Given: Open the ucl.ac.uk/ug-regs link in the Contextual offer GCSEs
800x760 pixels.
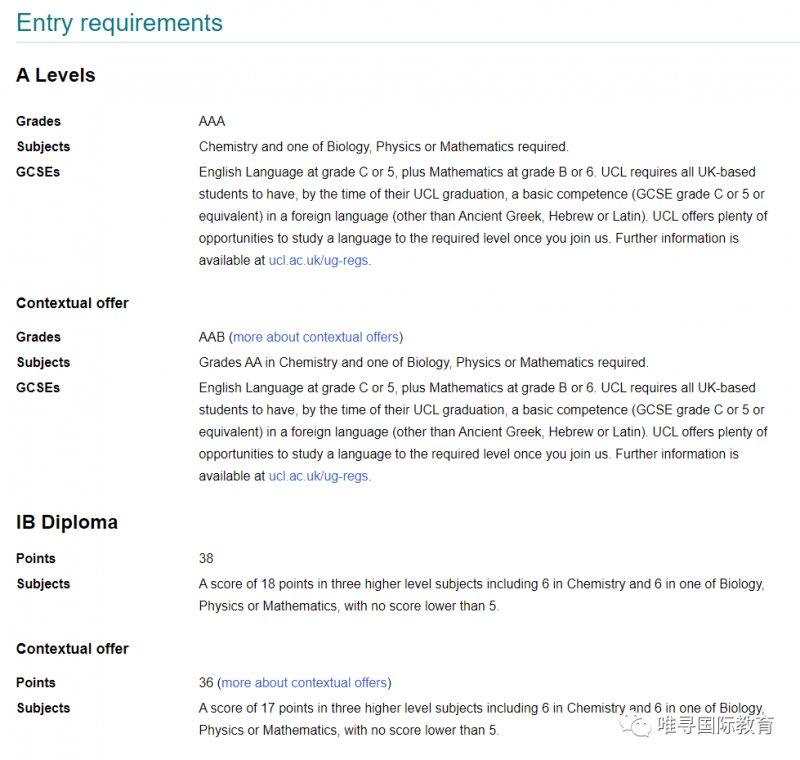Looking at the screenshot, I should click(x=318, y=476).
